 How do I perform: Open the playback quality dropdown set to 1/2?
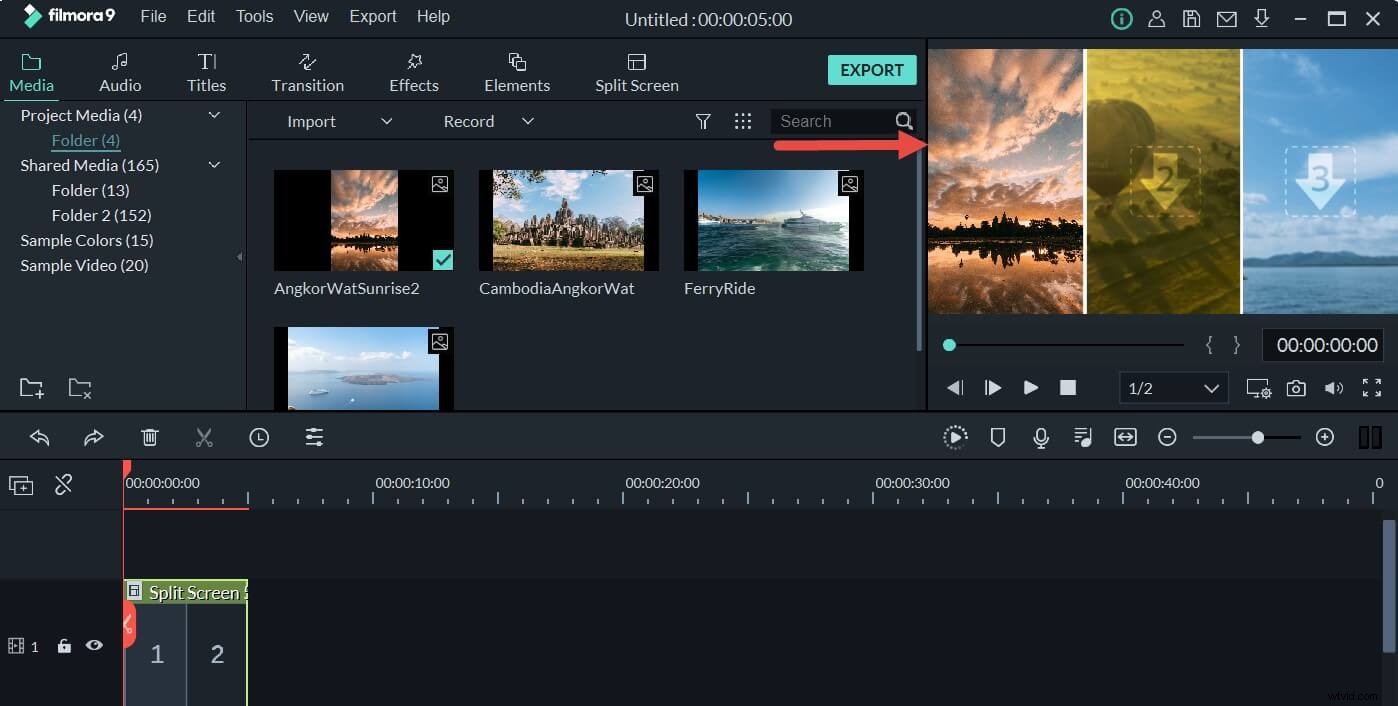(1173, 388)
